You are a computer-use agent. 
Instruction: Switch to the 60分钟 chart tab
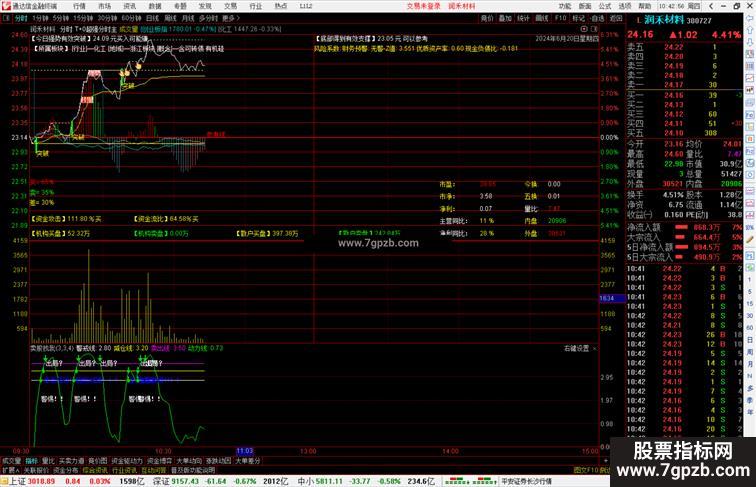tap(131, 18)
